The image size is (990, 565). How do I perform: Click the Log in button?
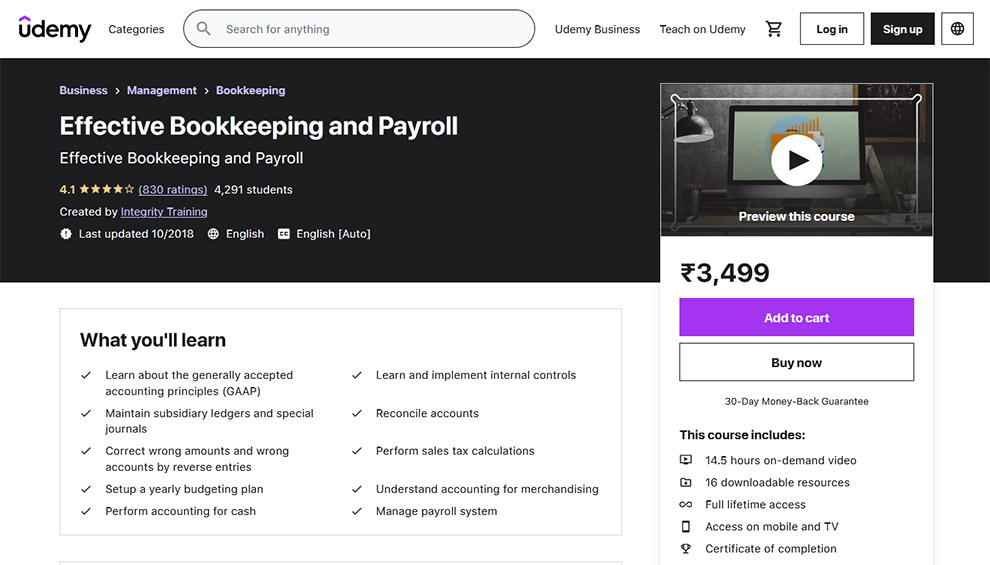[832, 28]
